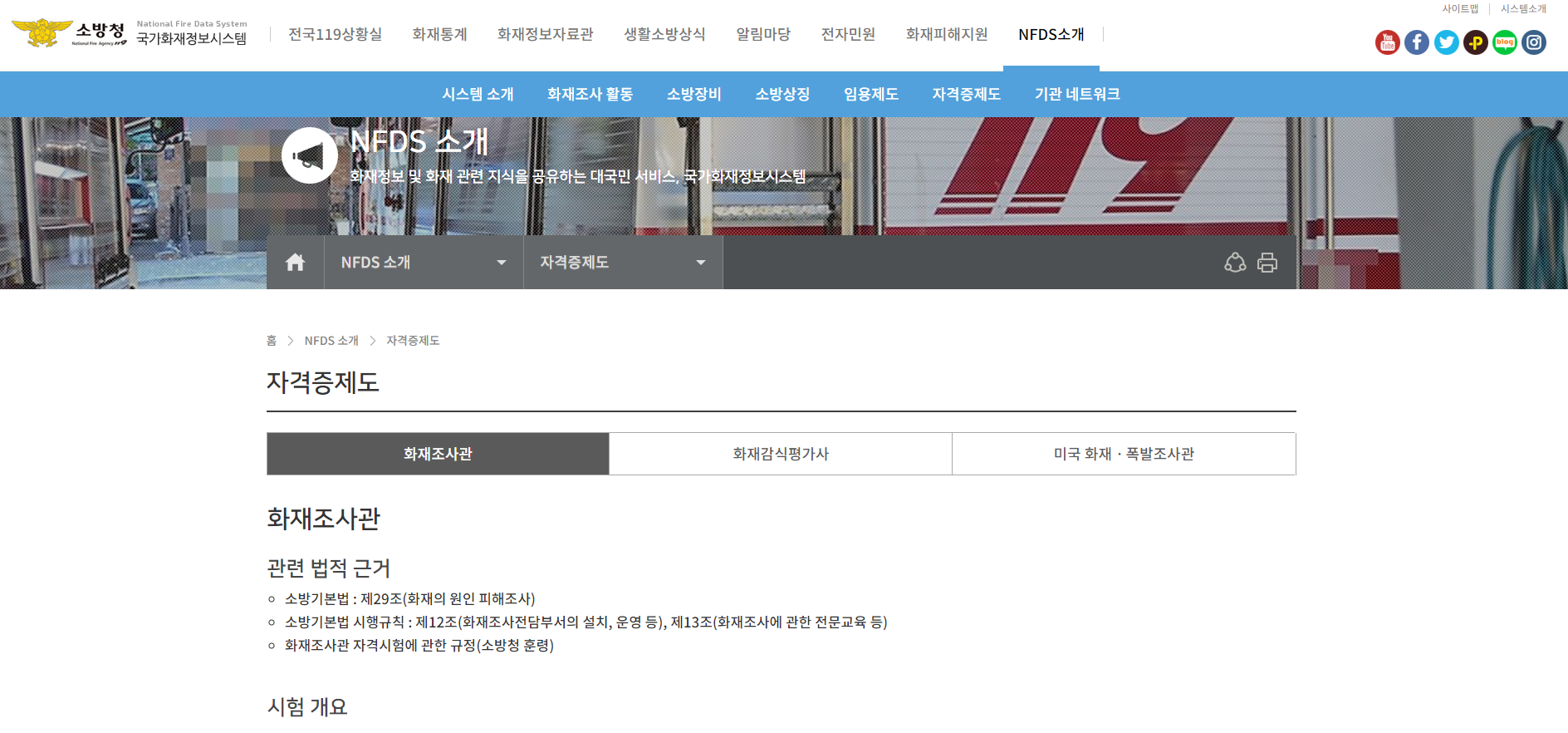The width and height of the screenshot is (1568, 733).
Task: Click the banner subtitle about 대국민 서비스
Action: [x=577, y=176]
